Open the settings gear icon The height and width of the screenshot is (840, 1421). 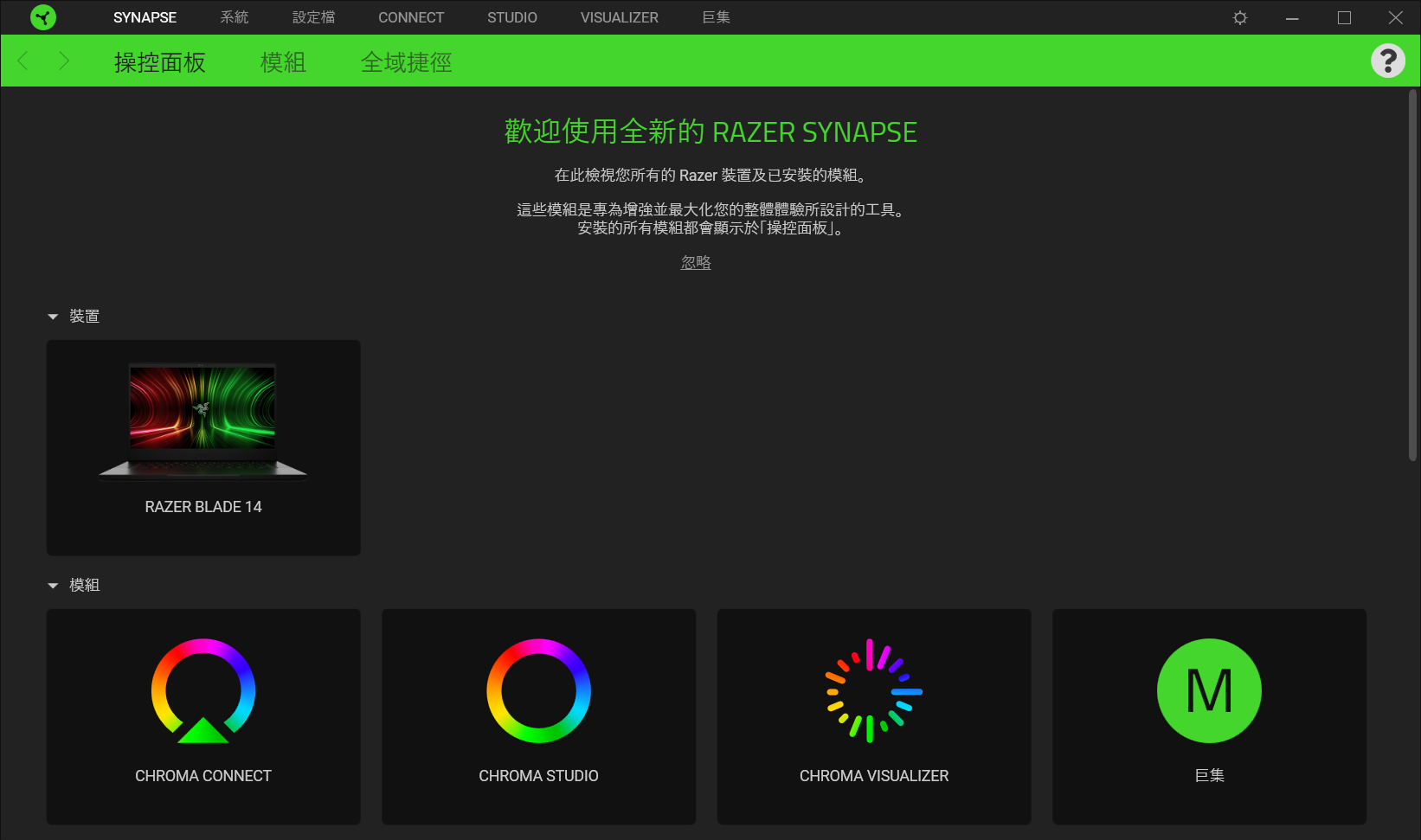coord(1239,17)
